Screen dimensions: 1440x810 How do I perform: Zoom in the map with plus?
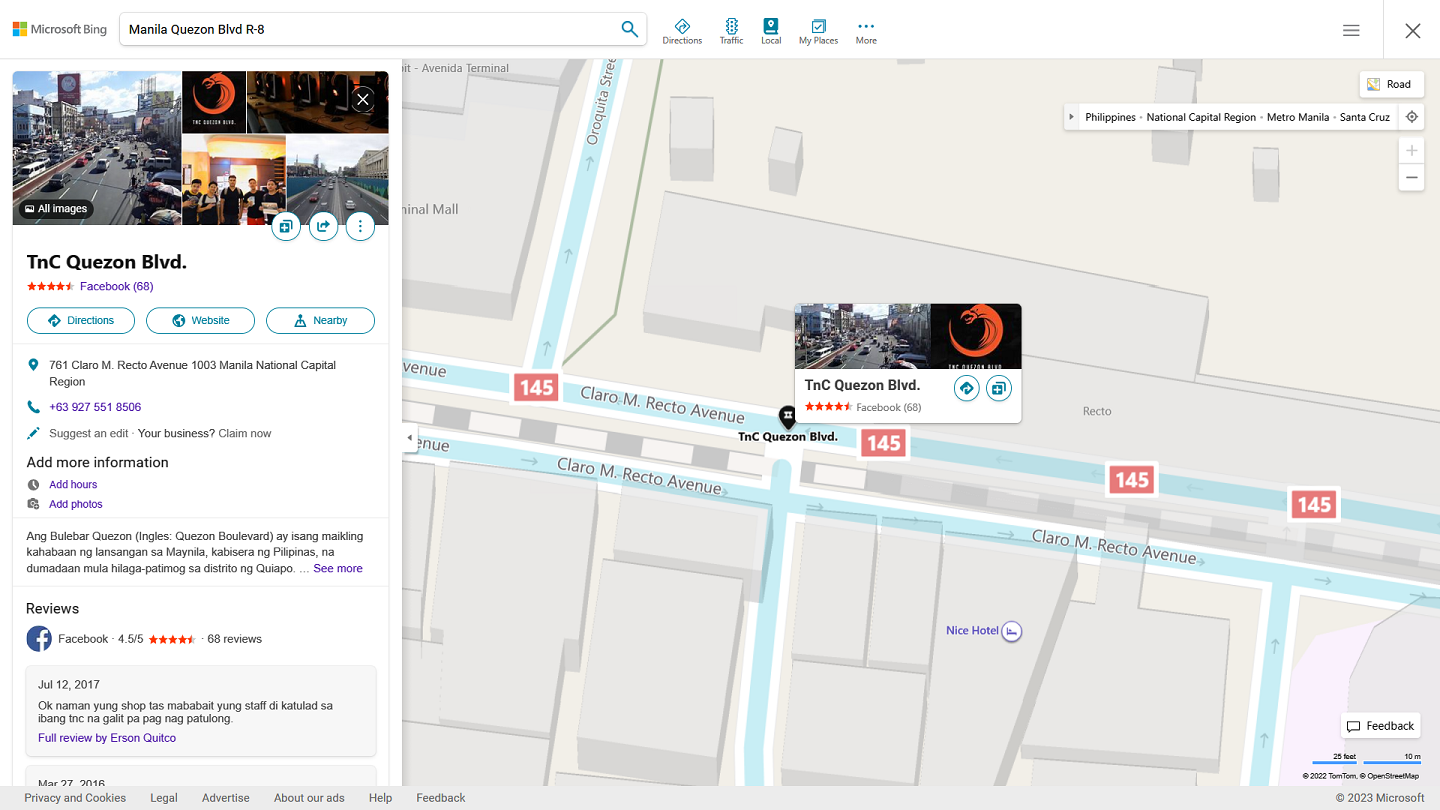point(1411,151)
